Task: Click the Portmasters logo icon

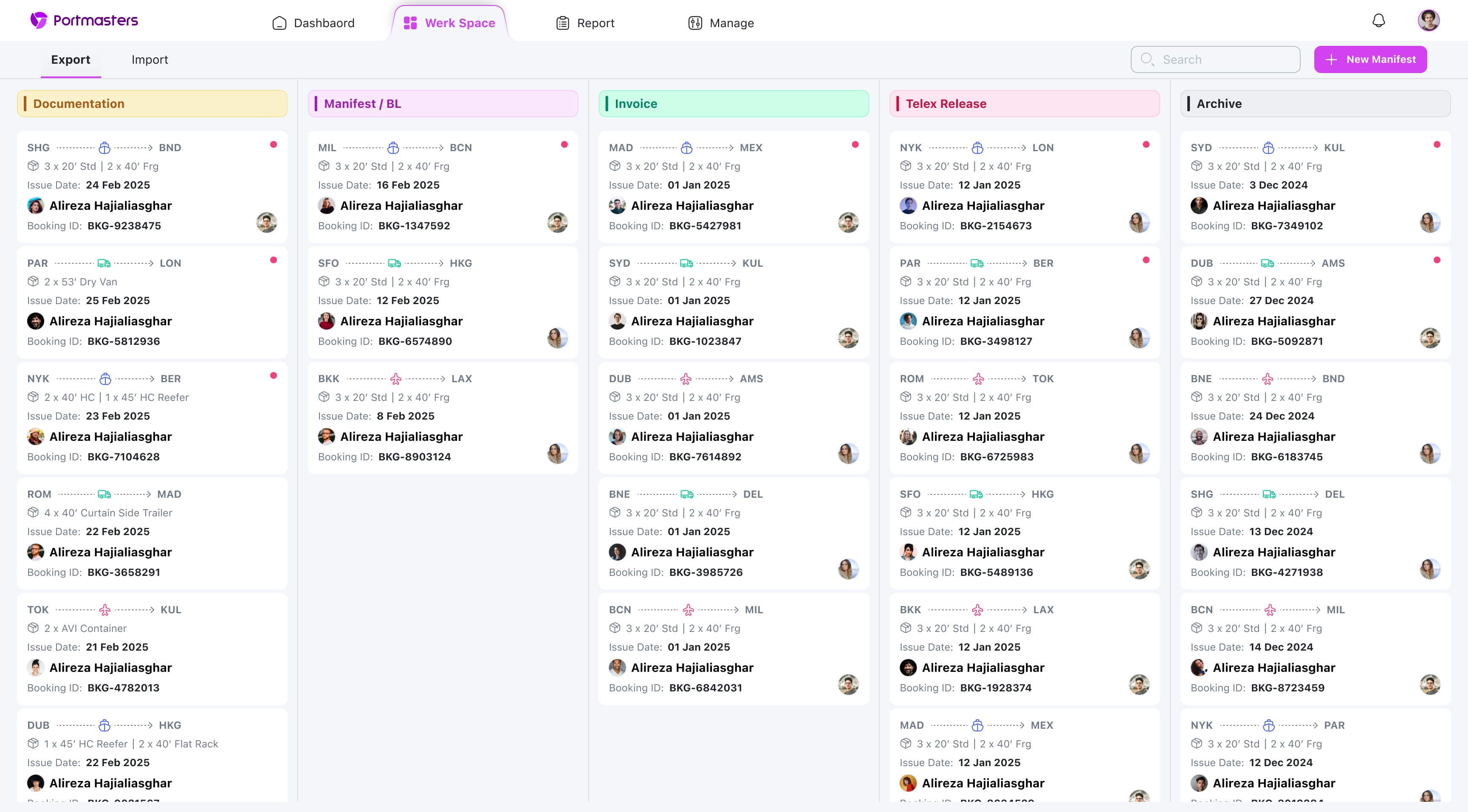Action: [x=39, y=20]
